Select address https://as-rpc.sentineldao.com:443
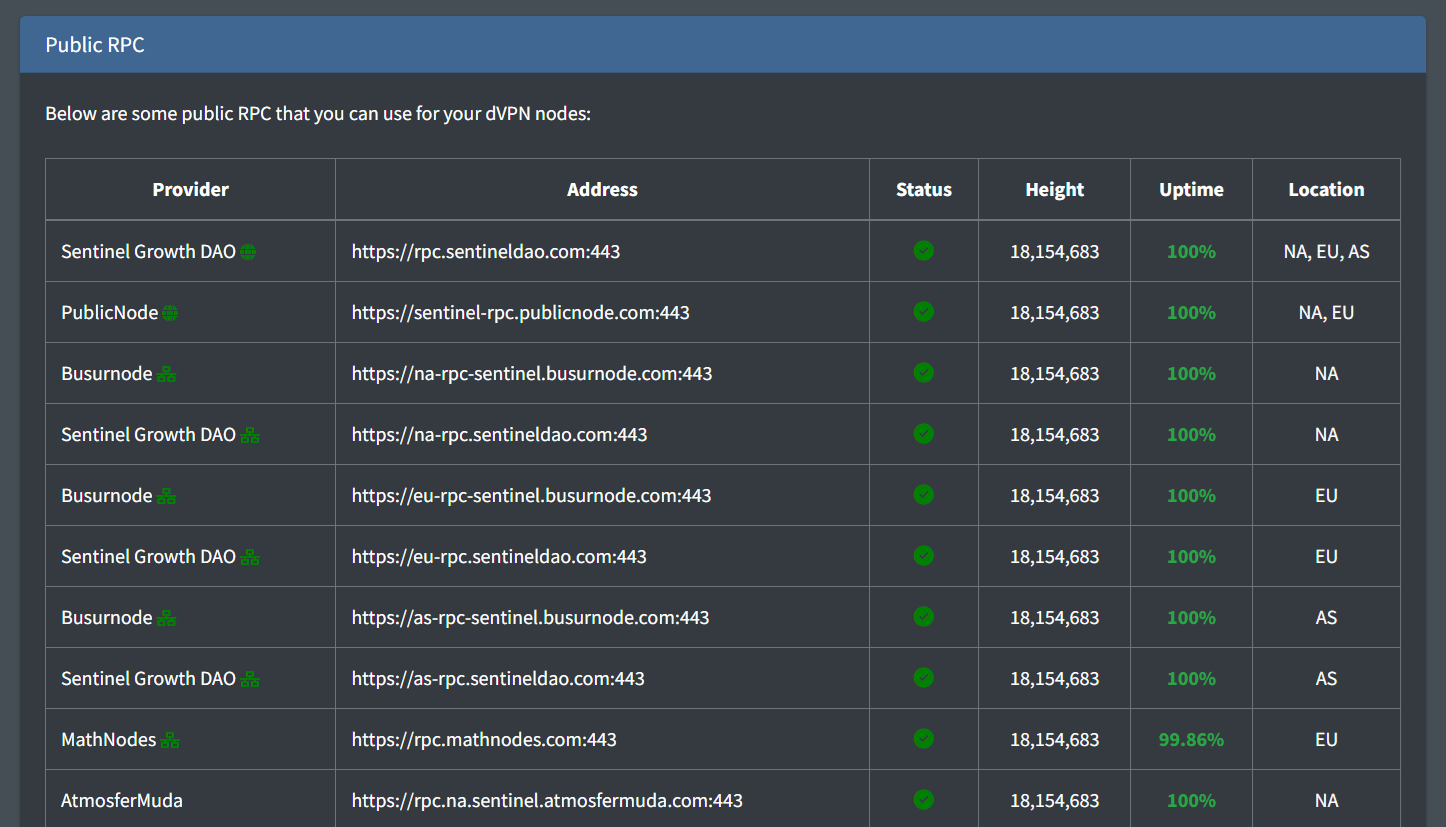This screenshot has height=827, width=1446. click(498, 679)
